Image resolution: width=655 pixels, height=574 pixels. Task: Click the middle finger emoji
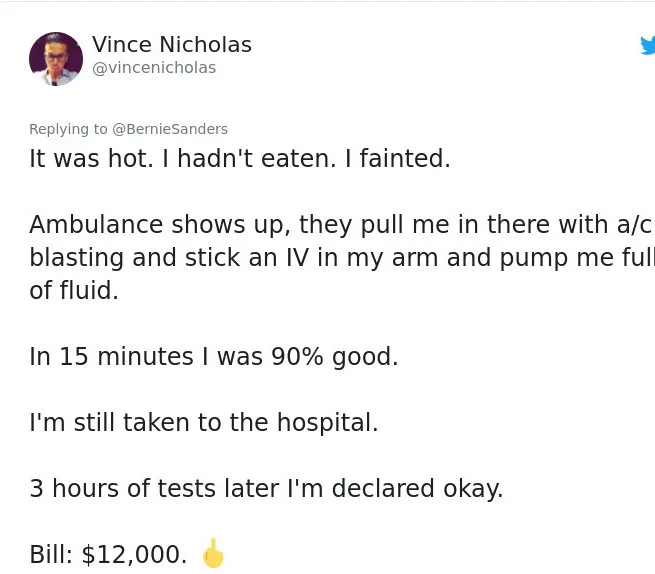(213, 553)
